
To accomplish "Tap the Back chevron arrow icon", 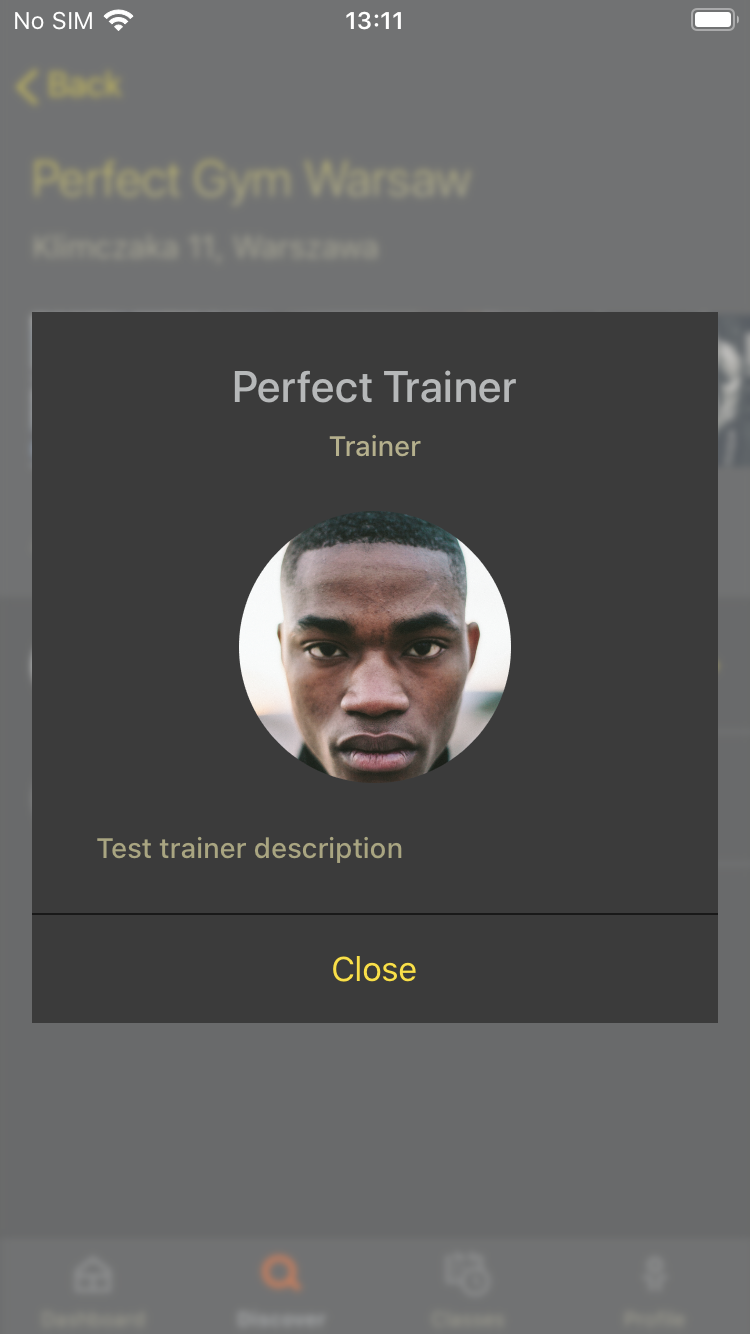I will 27,87.
